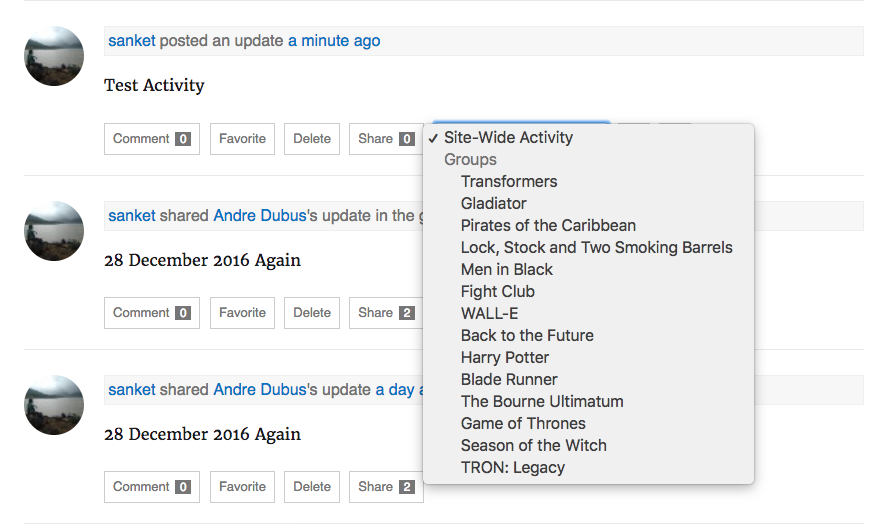
Task: Open 'a day ago' timestamp link
Action: pos(395,389)
